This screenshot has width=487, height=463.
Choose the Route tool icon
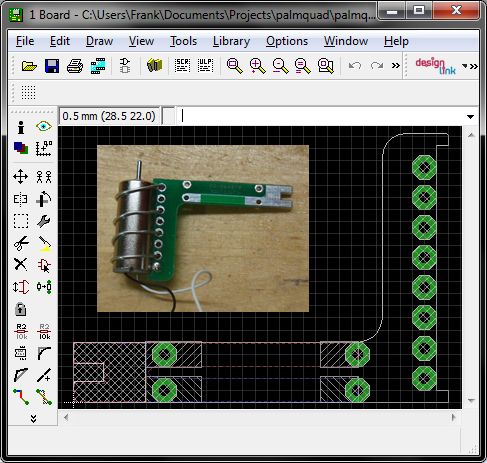21,396
